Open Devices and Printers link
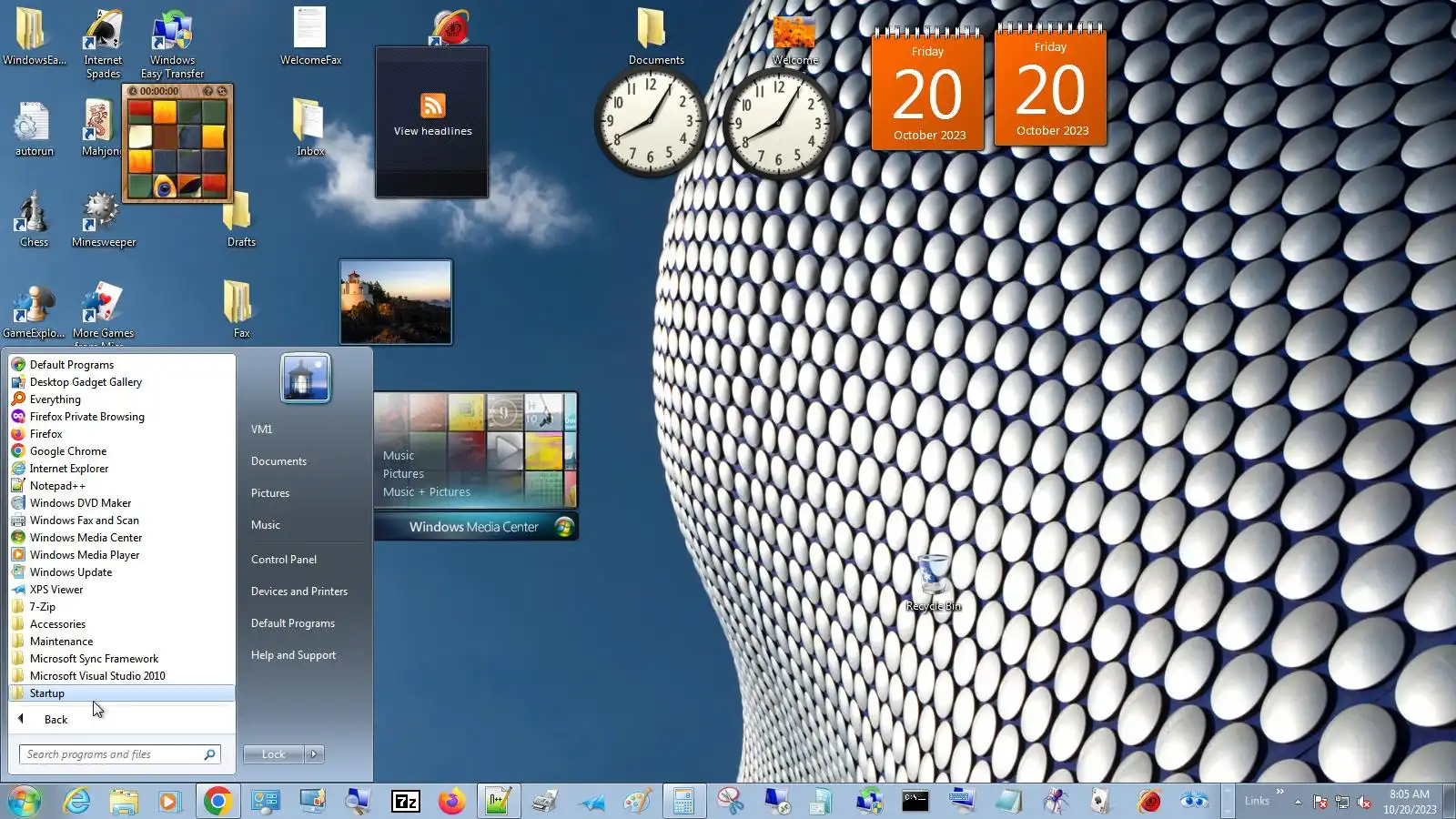 pyautogui.click(x=299, y=591)
